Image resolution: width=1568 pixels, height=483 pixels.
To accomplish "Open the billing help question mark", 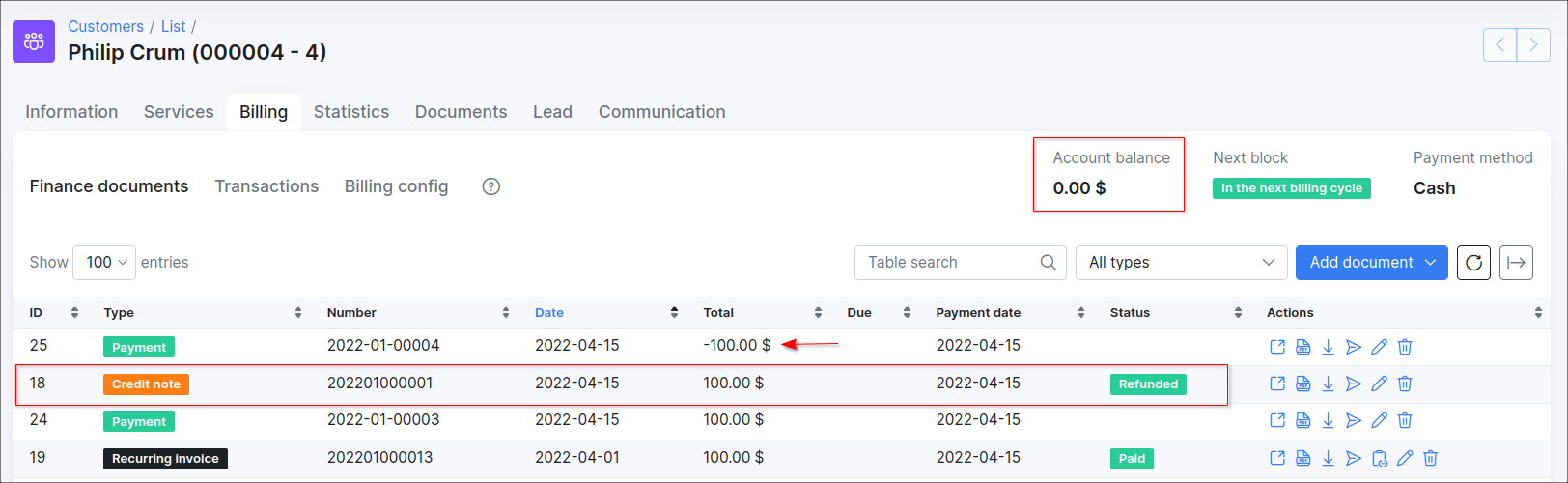I will (490, 186).
